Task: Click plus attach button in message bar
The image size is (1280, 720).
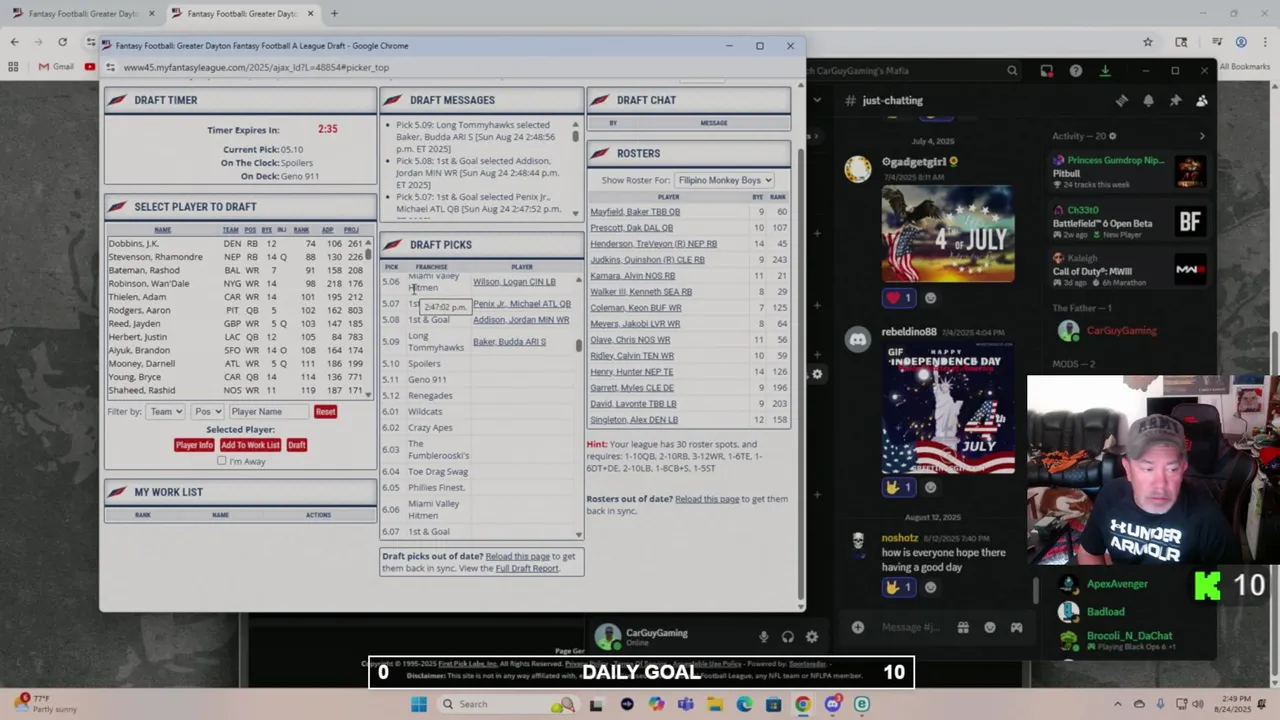Action: [858, 627]
